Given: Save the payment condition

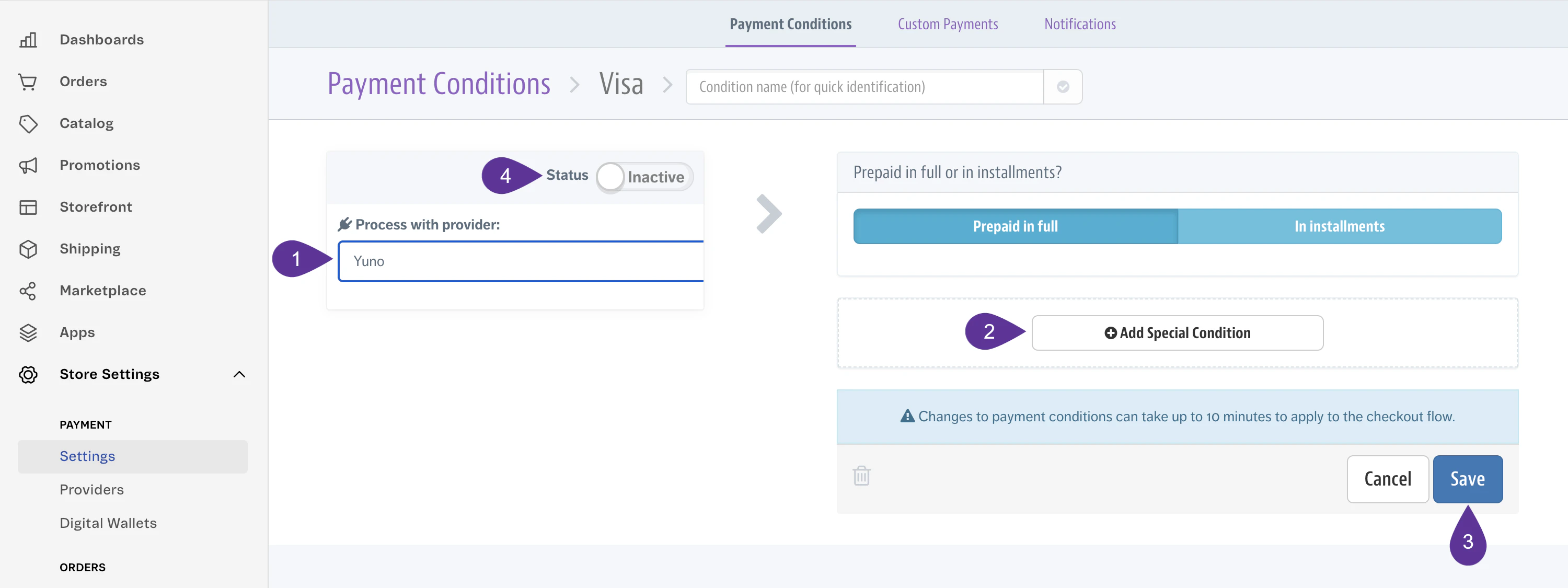Looking at the screenshot, I should [x=1468, y=479].
